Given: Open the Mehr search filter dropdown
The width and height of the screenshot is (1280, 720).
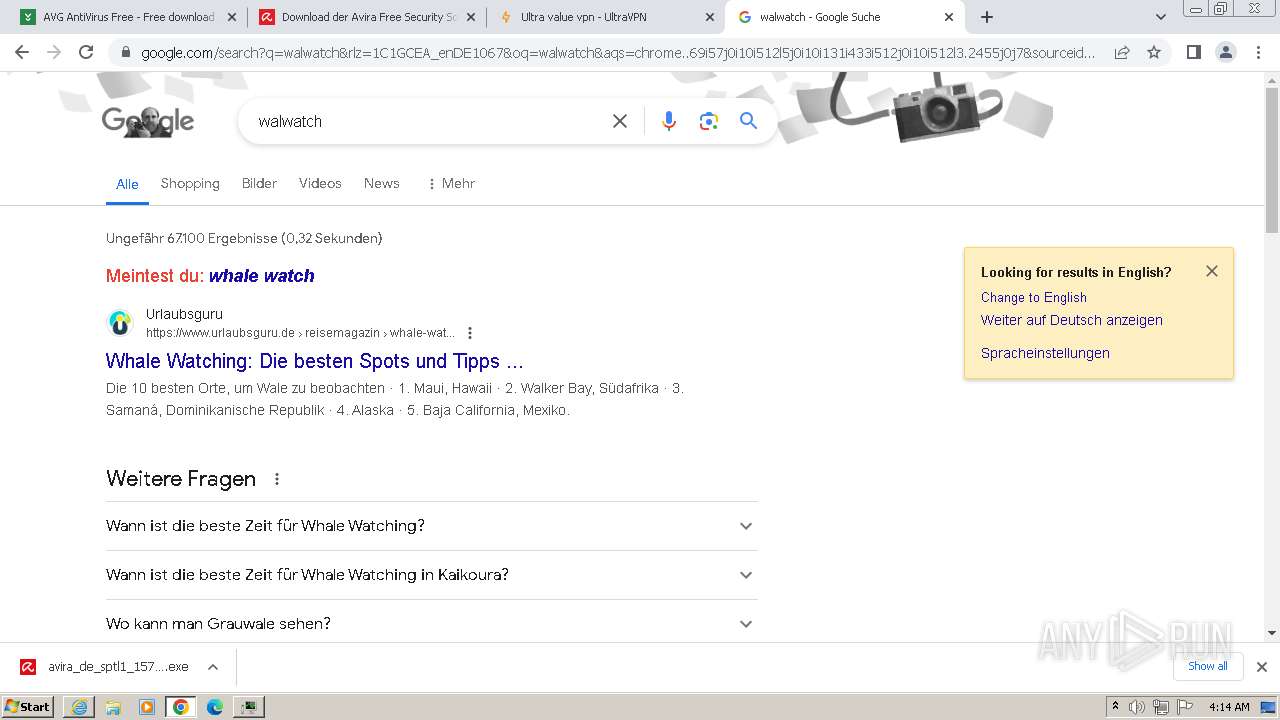Looking at the screenshot, I should point(451,183).
